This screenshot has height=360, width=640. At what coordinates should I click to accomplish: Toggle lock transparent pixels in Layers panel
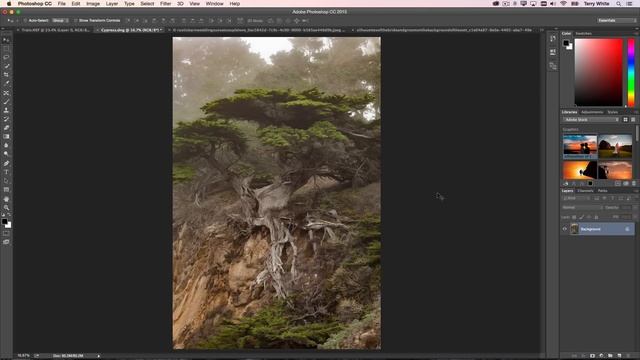tap(574, 217)
